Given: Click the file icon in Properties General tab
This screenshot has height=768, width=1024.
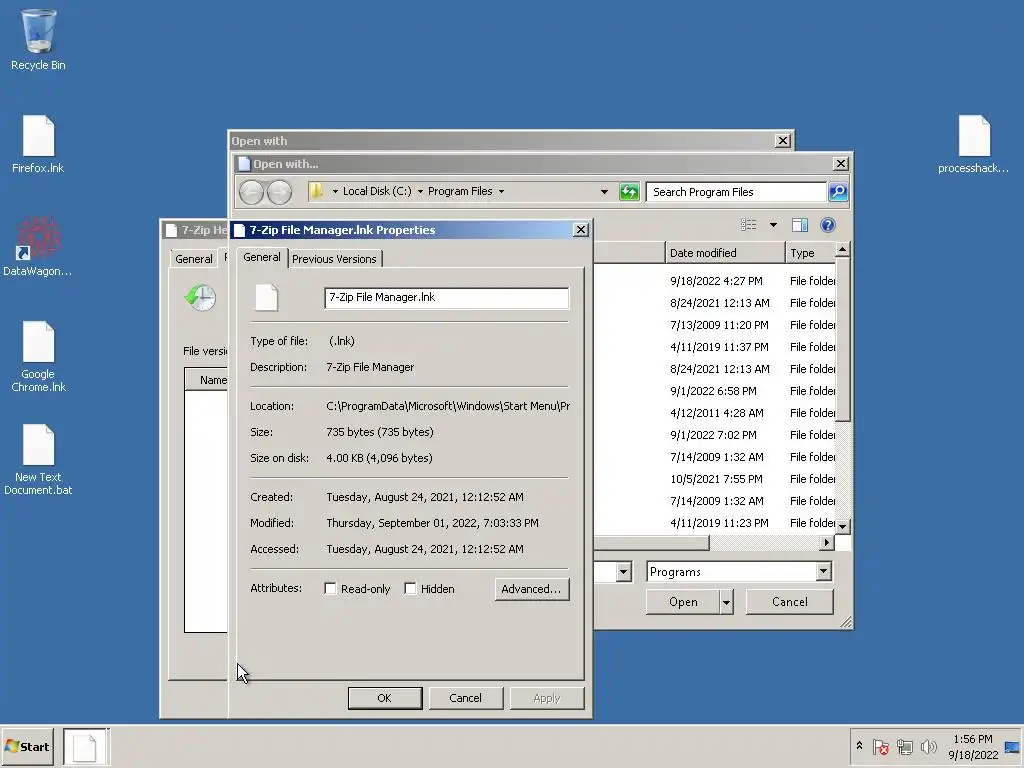Looking at the screenshot, I should pos(266,298).
